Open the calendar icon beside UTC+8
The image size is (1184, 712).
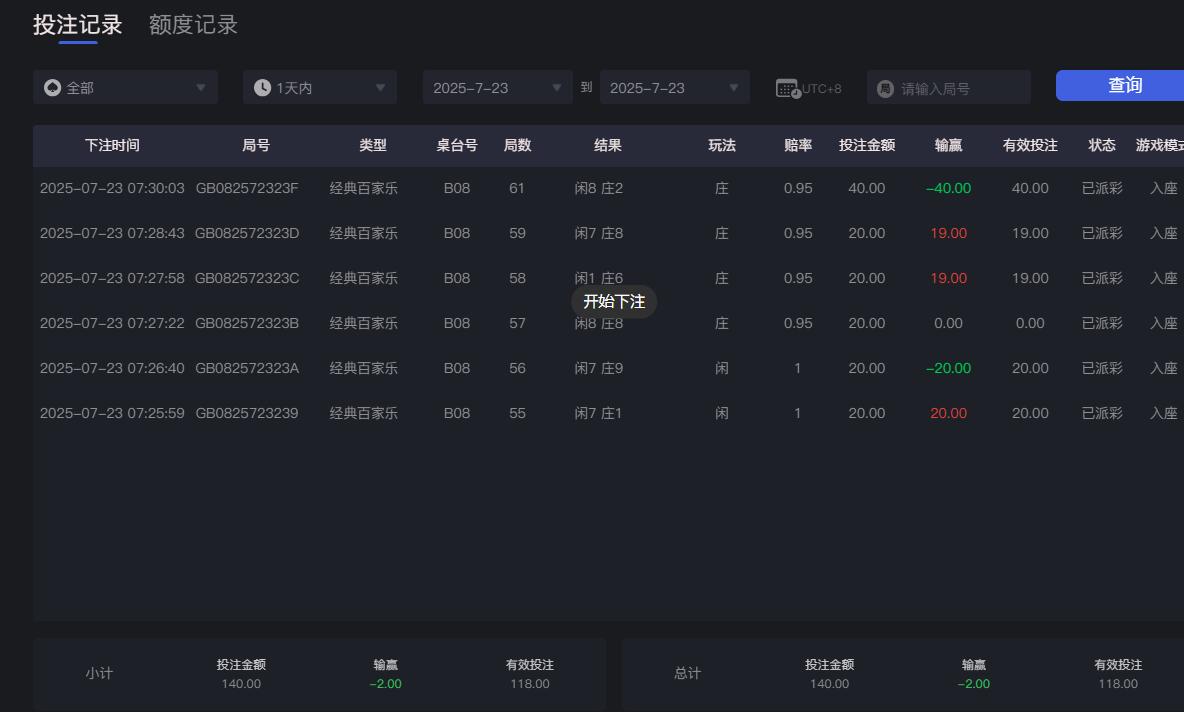pyautogui.click(x=786, y=87)
